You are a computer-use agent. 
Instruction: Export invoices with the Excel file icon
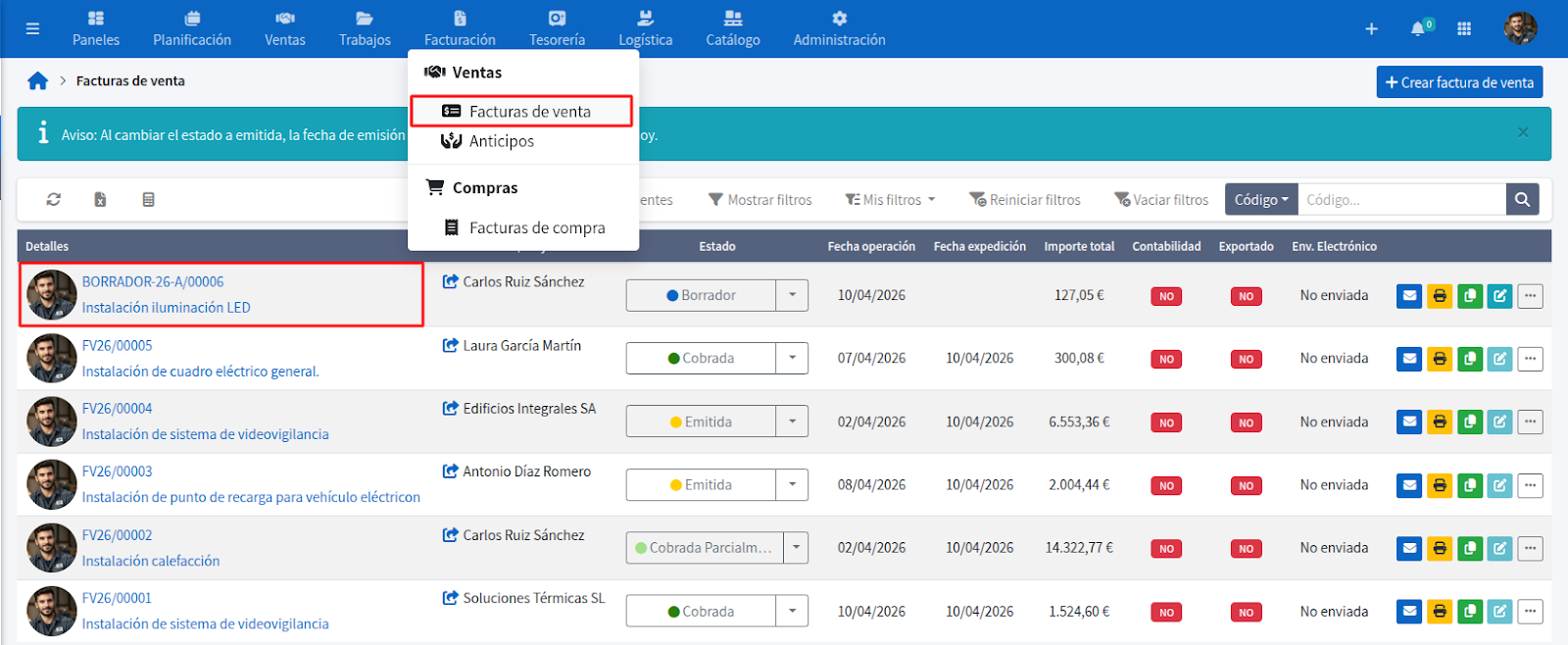(100, 199)
